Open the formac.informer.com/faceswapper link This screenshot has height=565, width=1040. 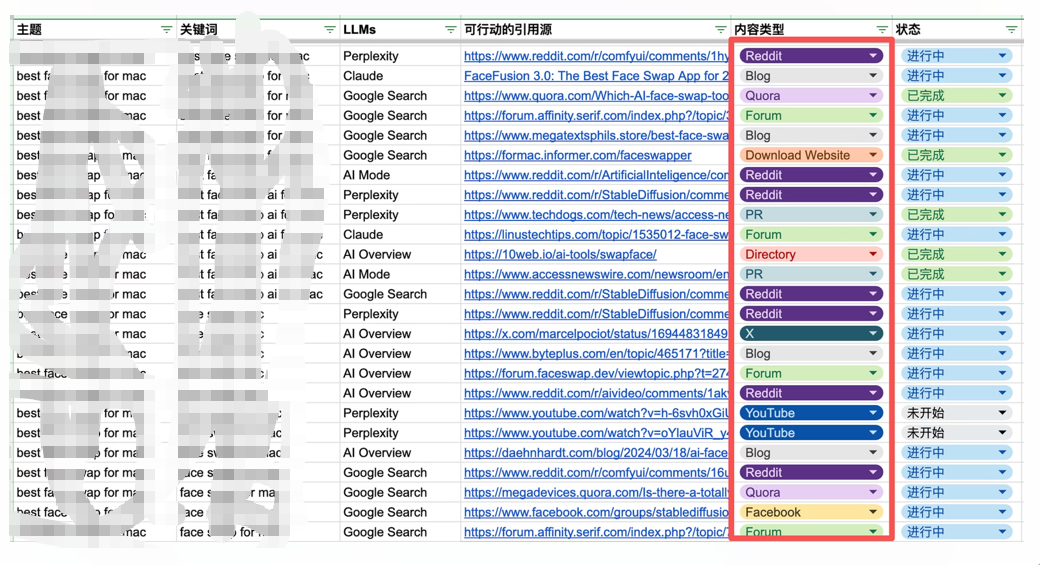tap(578, 155)
